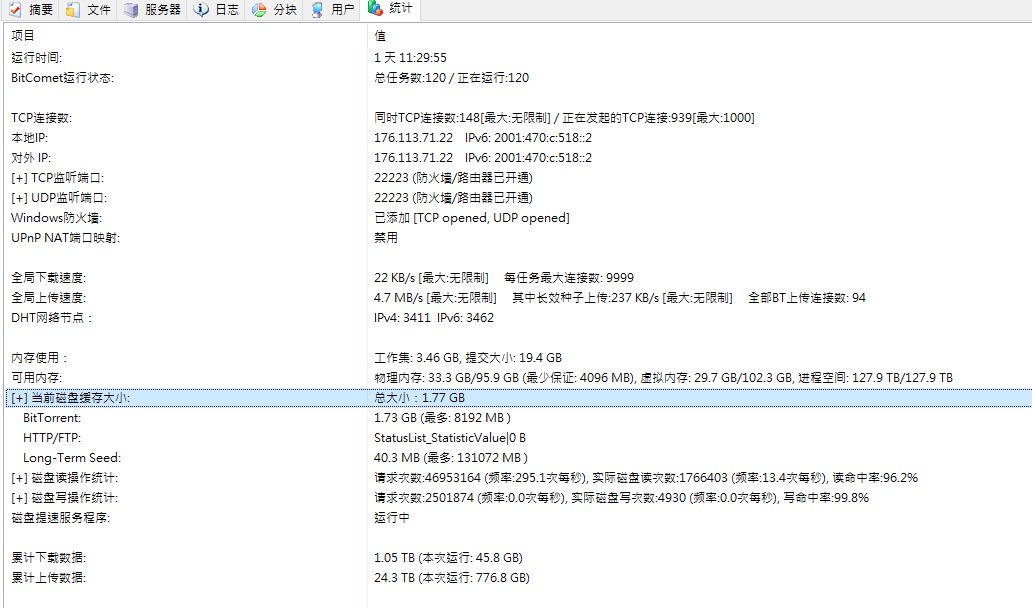
Task: Click the 总大小：1.77 GB value
Action: [x=419, y=397]
